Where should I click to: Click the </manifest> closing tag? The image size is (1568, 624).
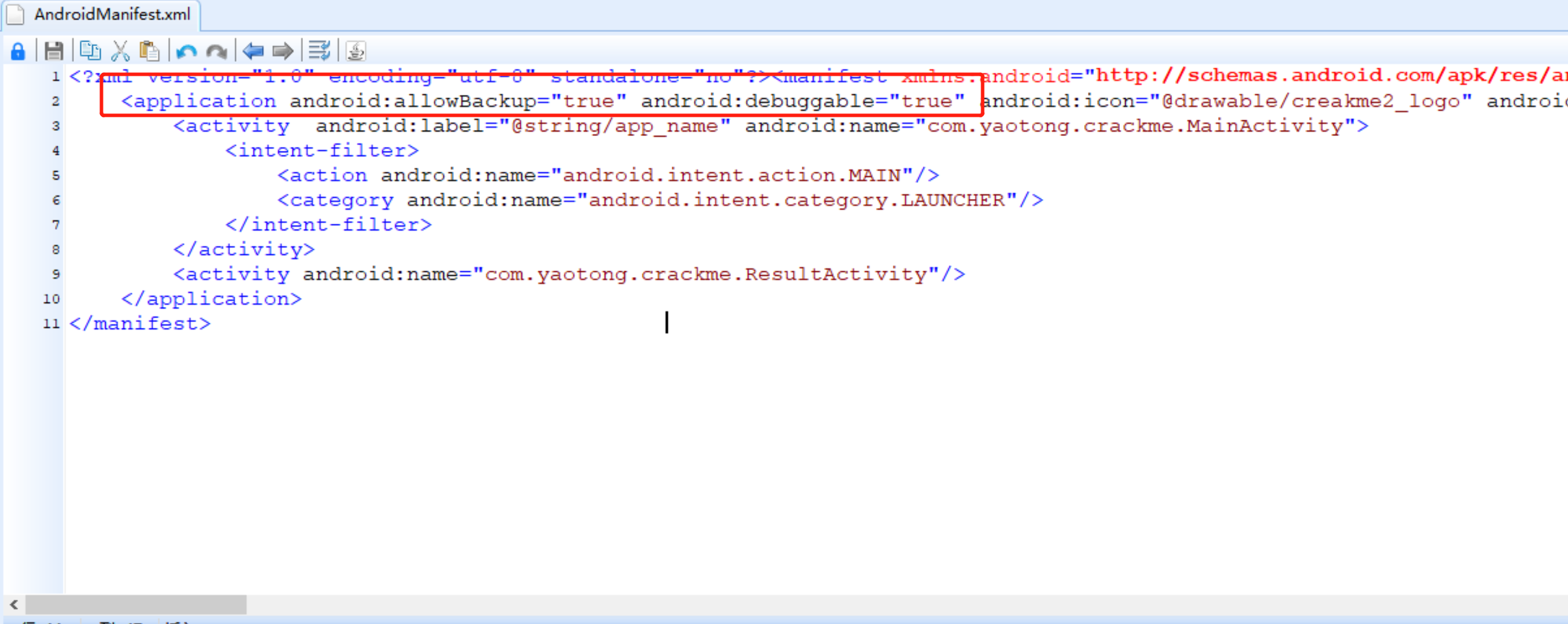(140, 324)
